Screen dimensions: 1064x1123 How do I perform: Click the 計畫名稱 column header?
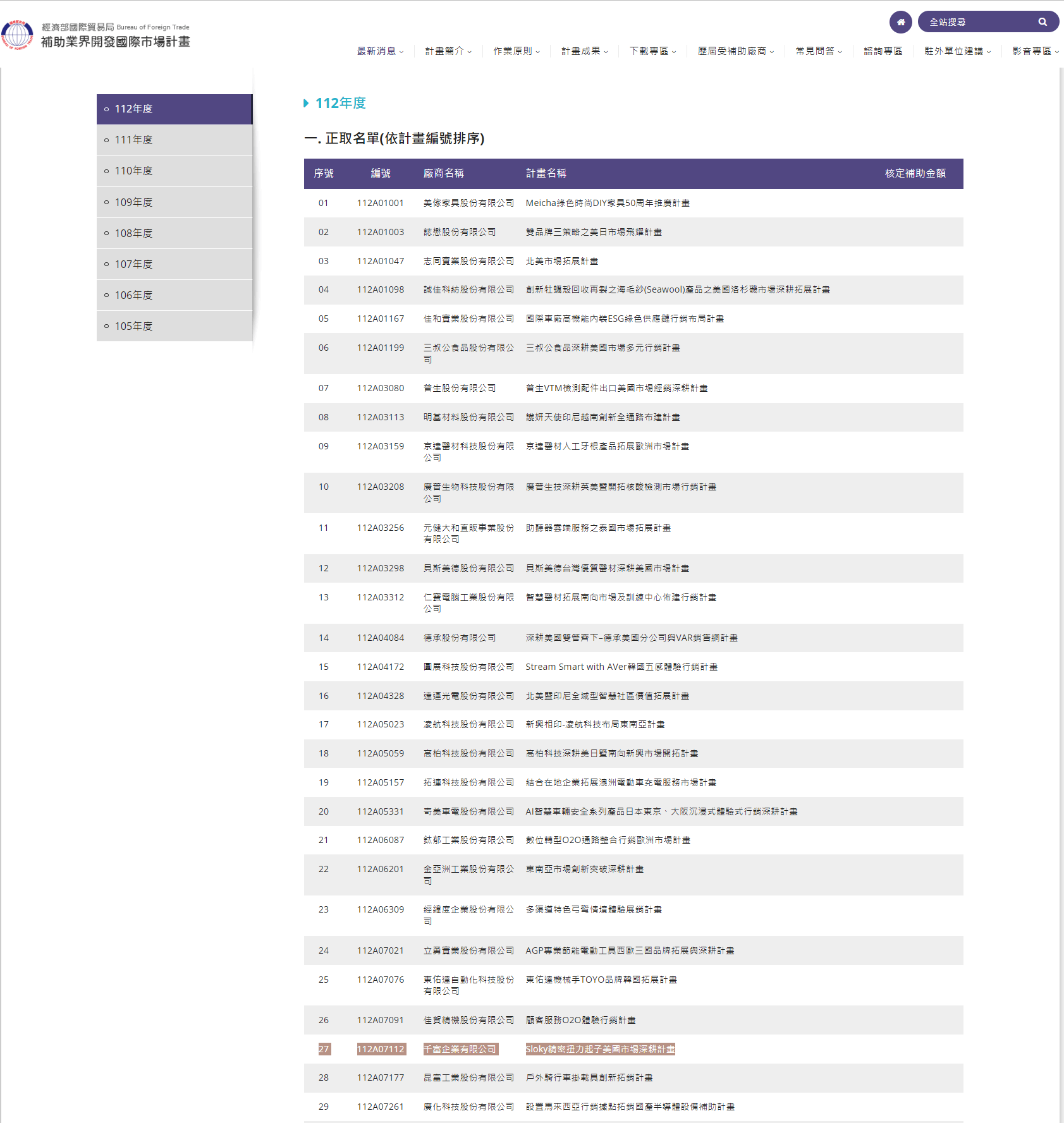(x=546, y=173)
